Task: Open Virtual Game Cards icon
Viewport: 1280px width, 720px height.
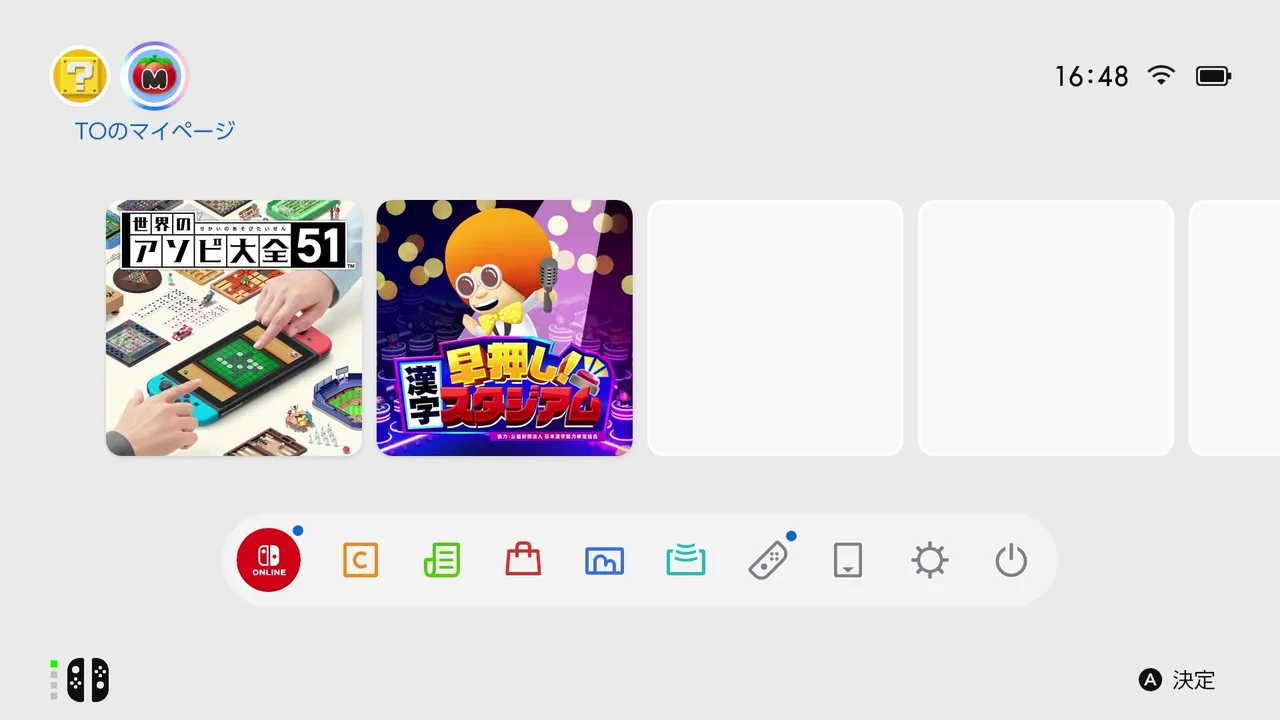Action: coord(848,560)
